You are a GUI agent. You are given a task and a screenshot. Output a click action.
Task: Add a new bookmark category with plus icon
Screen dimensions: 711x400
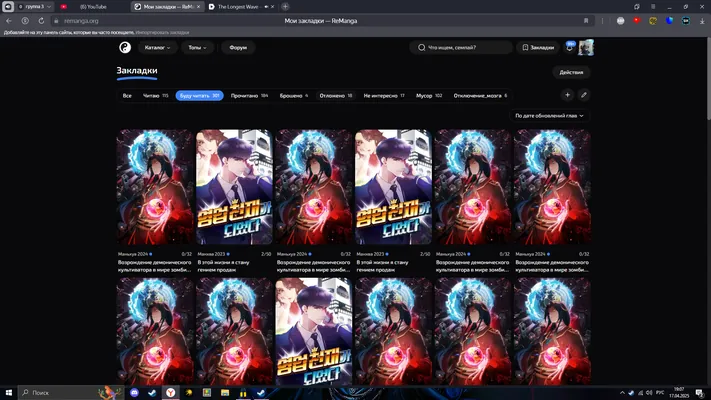click(x=567, y=95)
